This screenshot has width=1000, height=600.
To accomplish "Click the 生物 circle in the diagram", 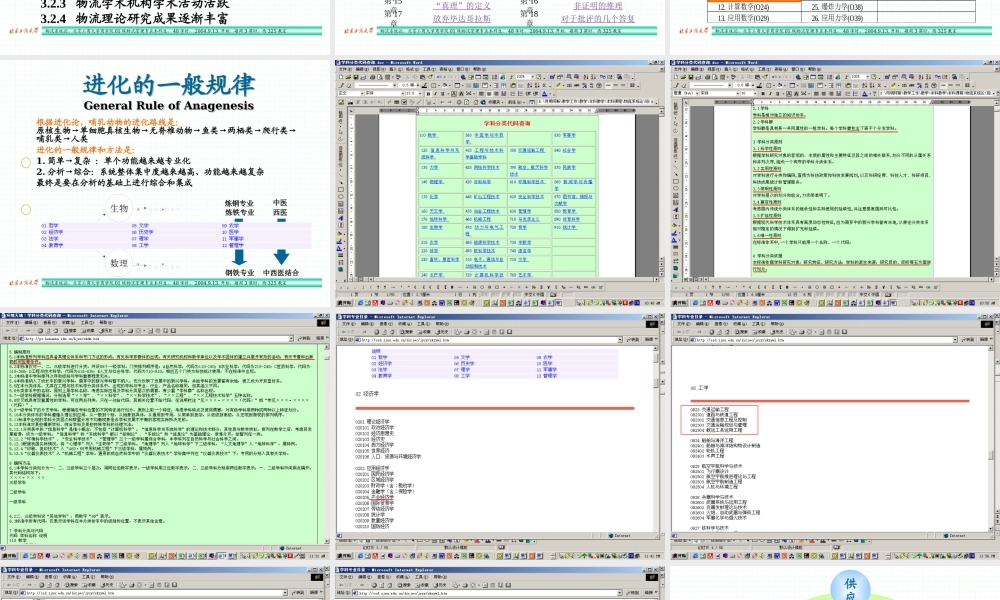I will pos(119,209).
